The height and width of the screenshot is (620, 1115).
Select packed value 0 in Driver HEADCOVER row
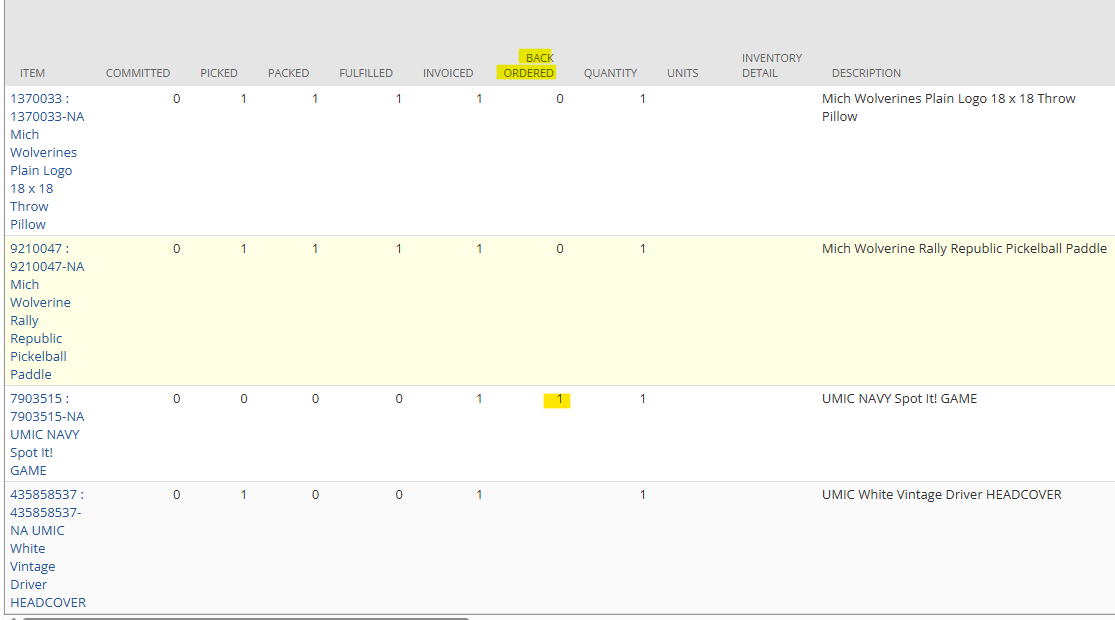click(x=315, y=495)
